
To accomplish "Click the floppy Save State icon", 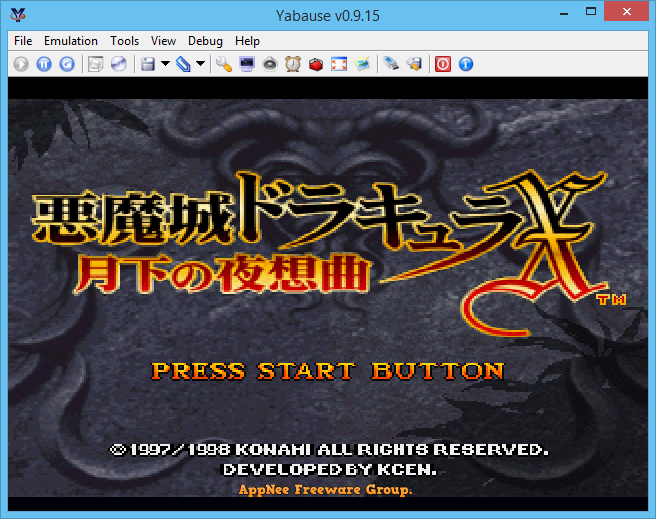I will click(x=148, y=64).
